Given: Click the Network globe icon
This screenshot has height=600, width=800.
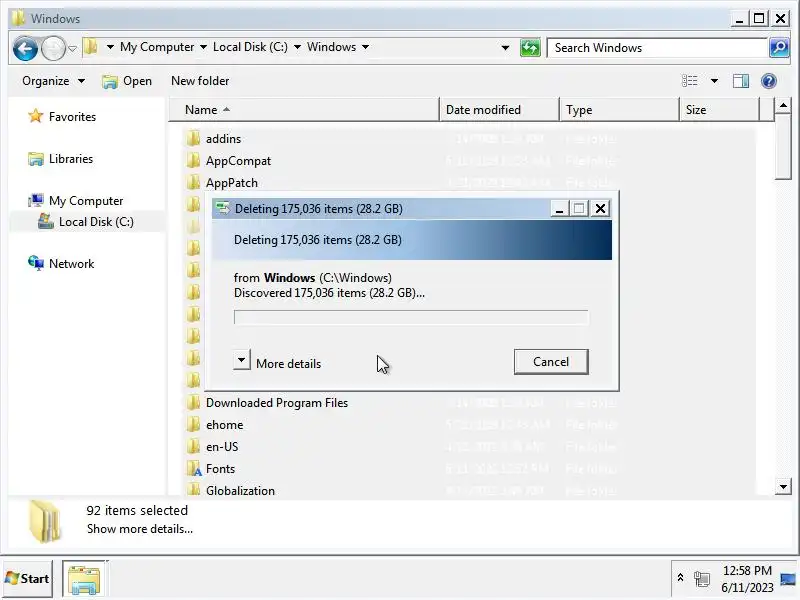Looking at the screenshot, I should click(x=36, y=263).
